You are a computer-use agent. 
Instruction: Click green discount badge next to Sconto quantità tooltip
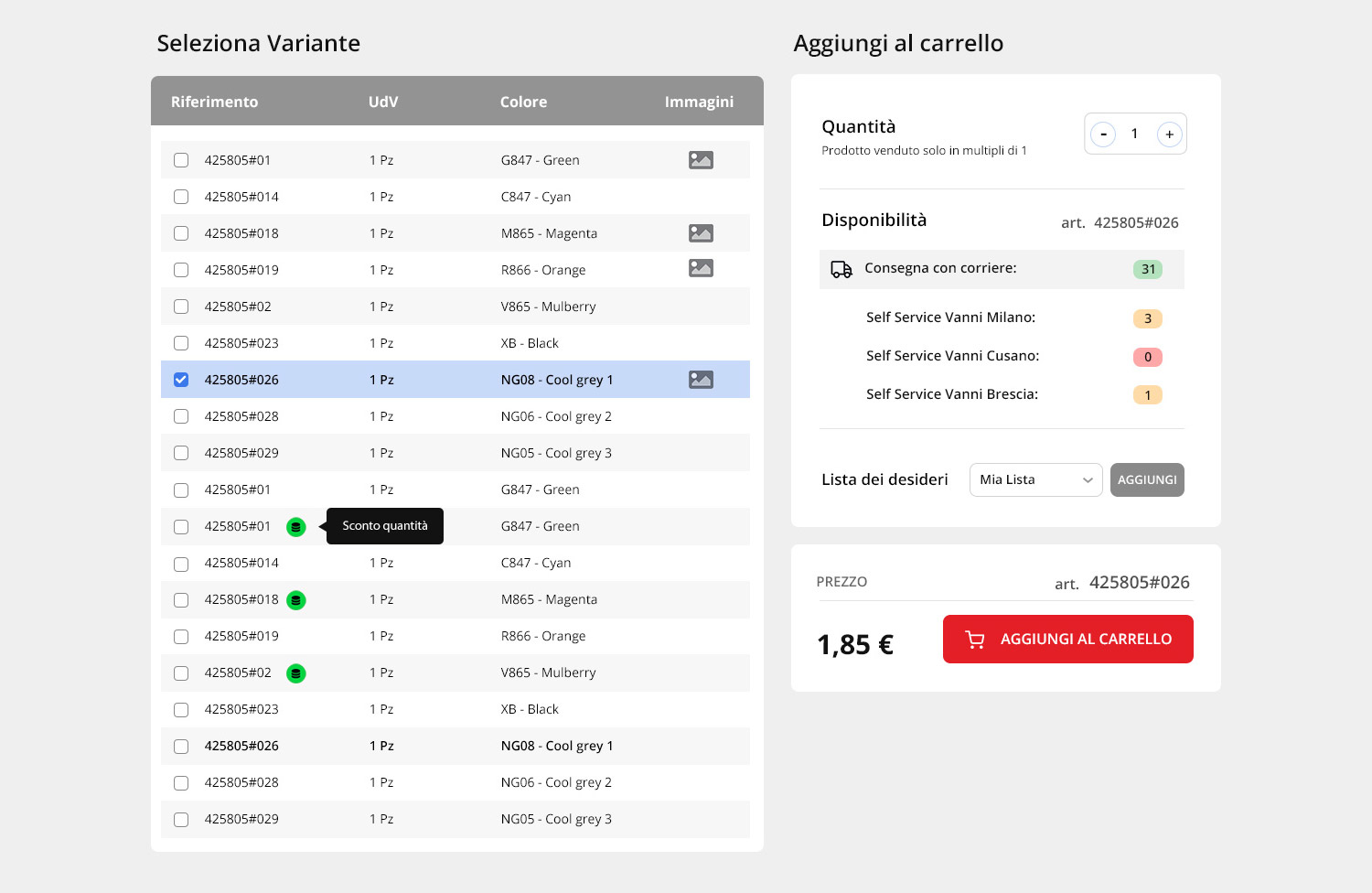(x=295, y=527)
